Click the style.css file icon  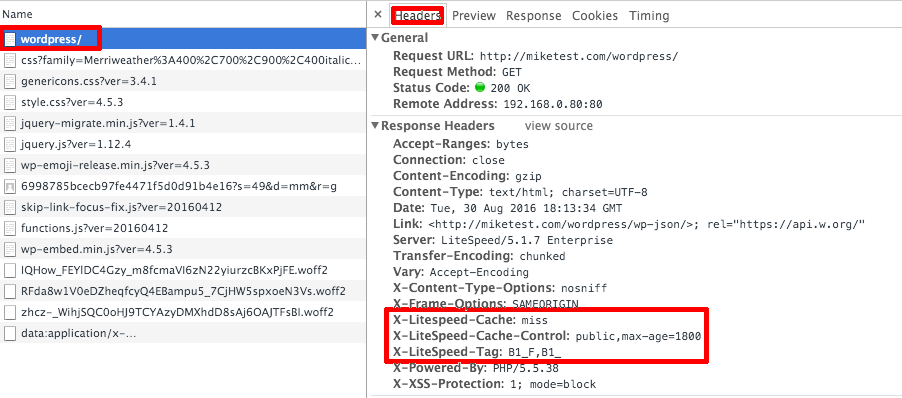point(10,102)
